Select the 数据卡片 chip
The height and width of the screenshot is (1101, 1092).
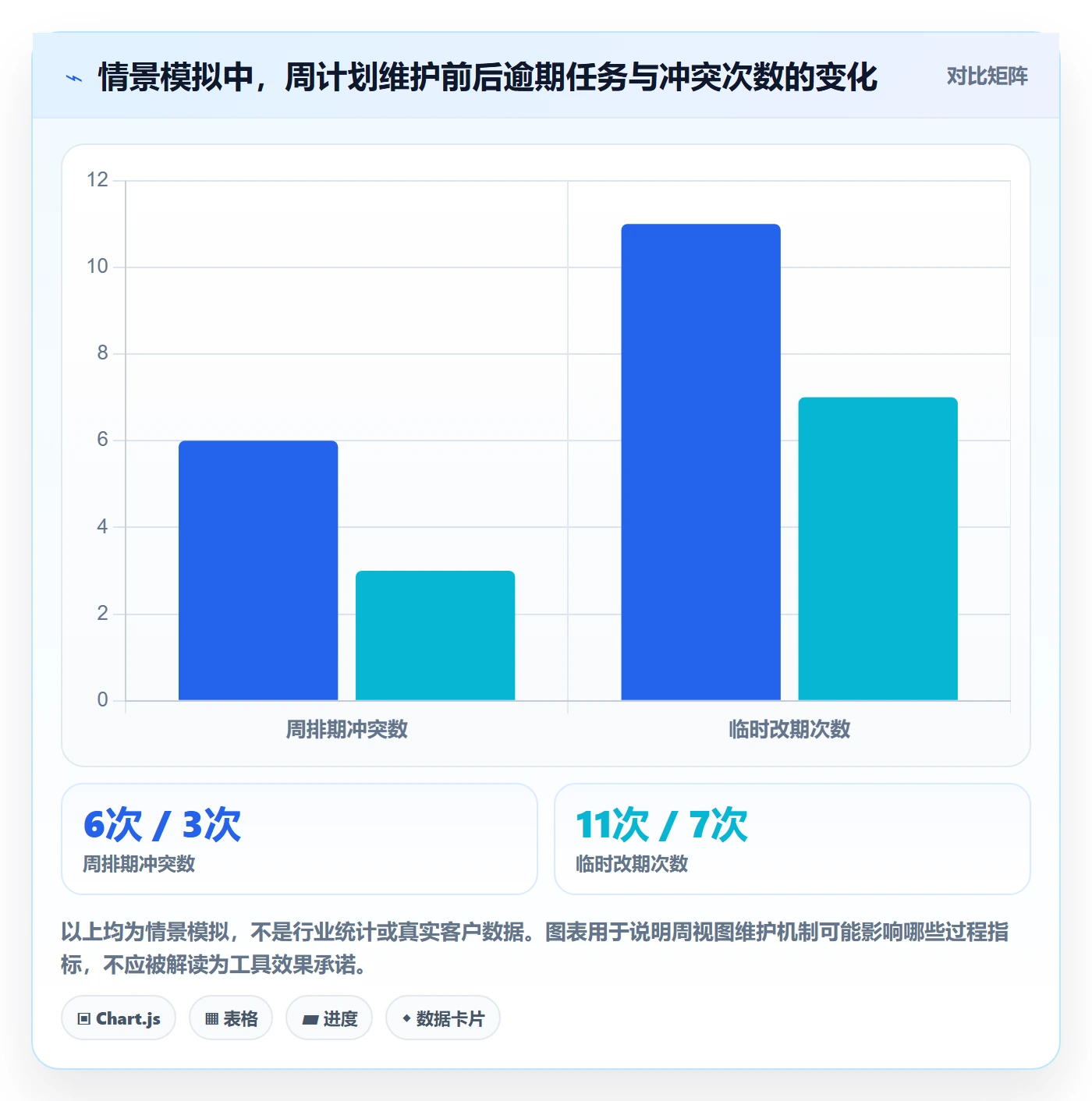[443, 1018]
